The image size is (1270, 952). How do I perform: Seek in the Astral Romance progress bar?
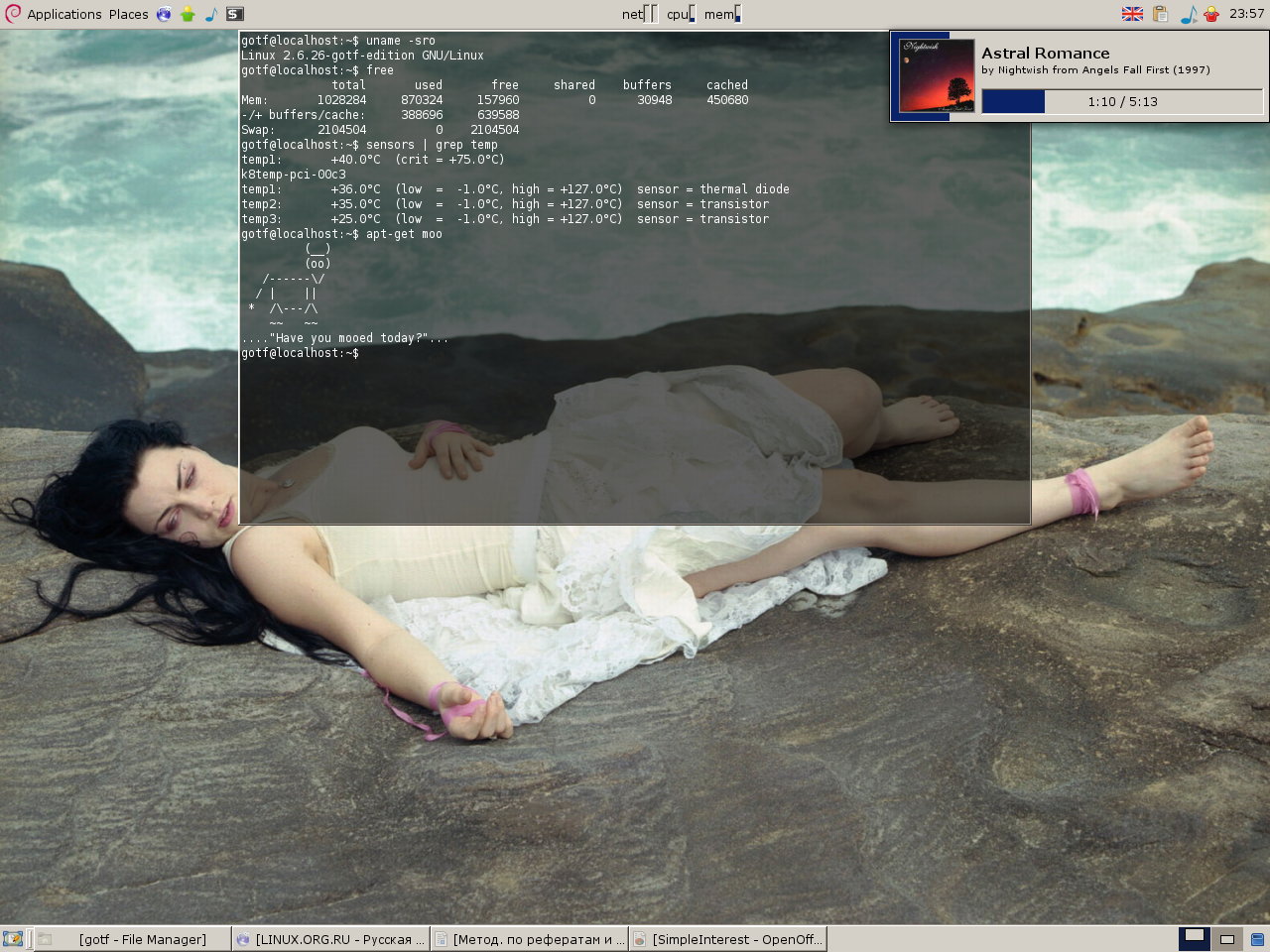pyautogui.click(x=1122, y=101)
